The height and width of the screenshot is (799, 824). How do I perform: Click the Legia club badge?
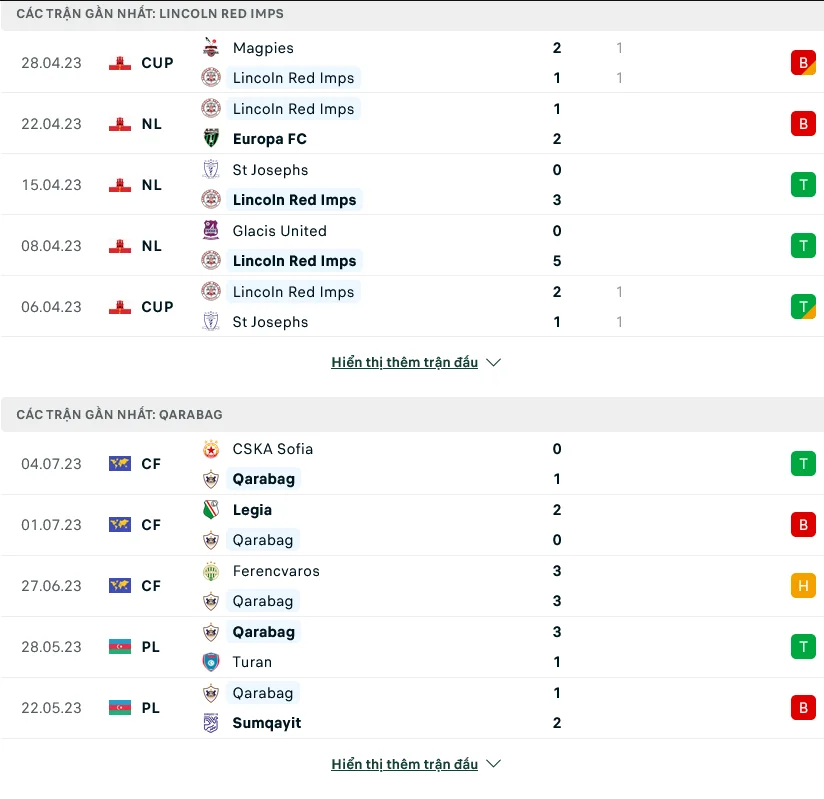pyautogui.click(x=211, y=509)
